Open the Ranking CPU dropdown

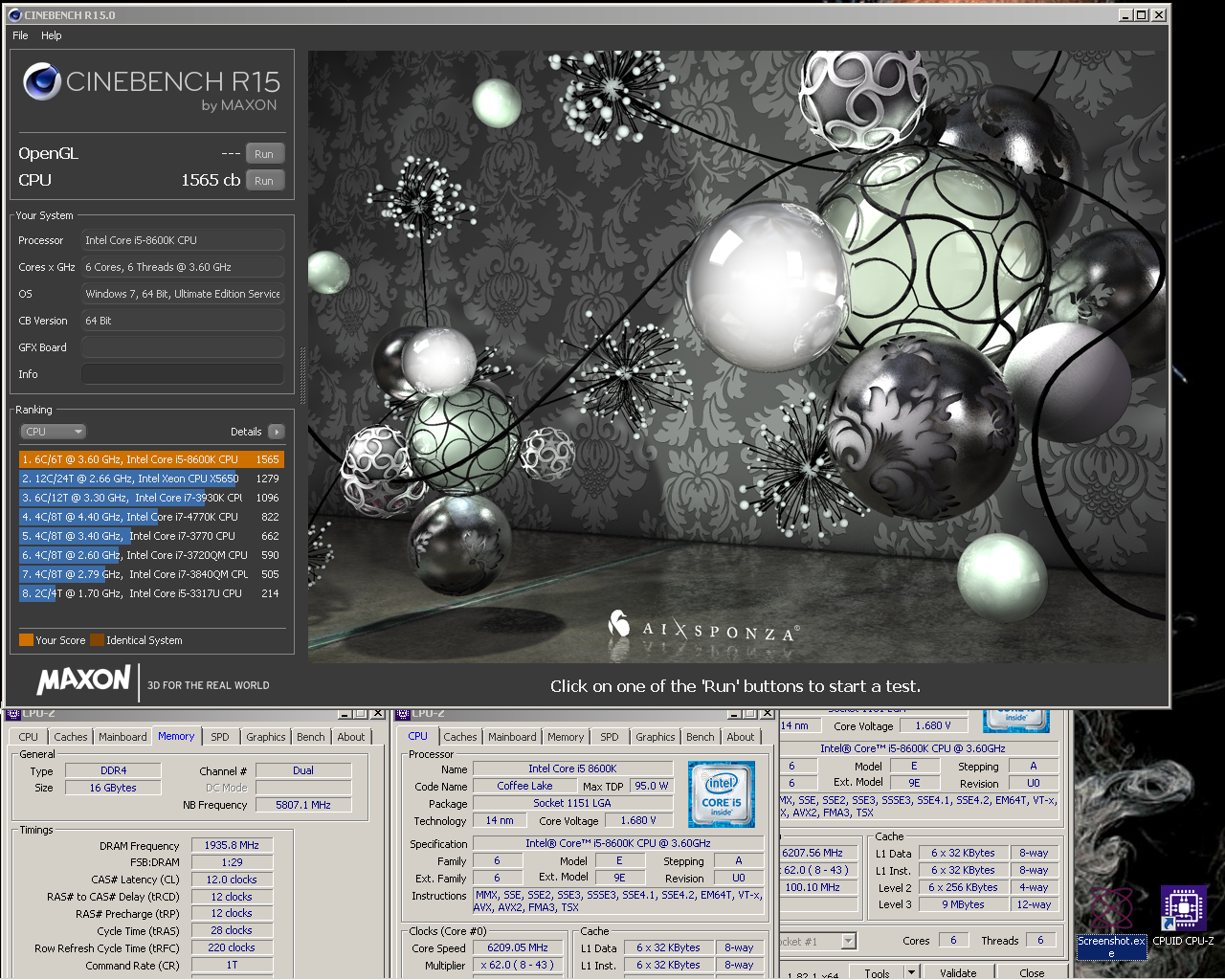pos(54,432)
